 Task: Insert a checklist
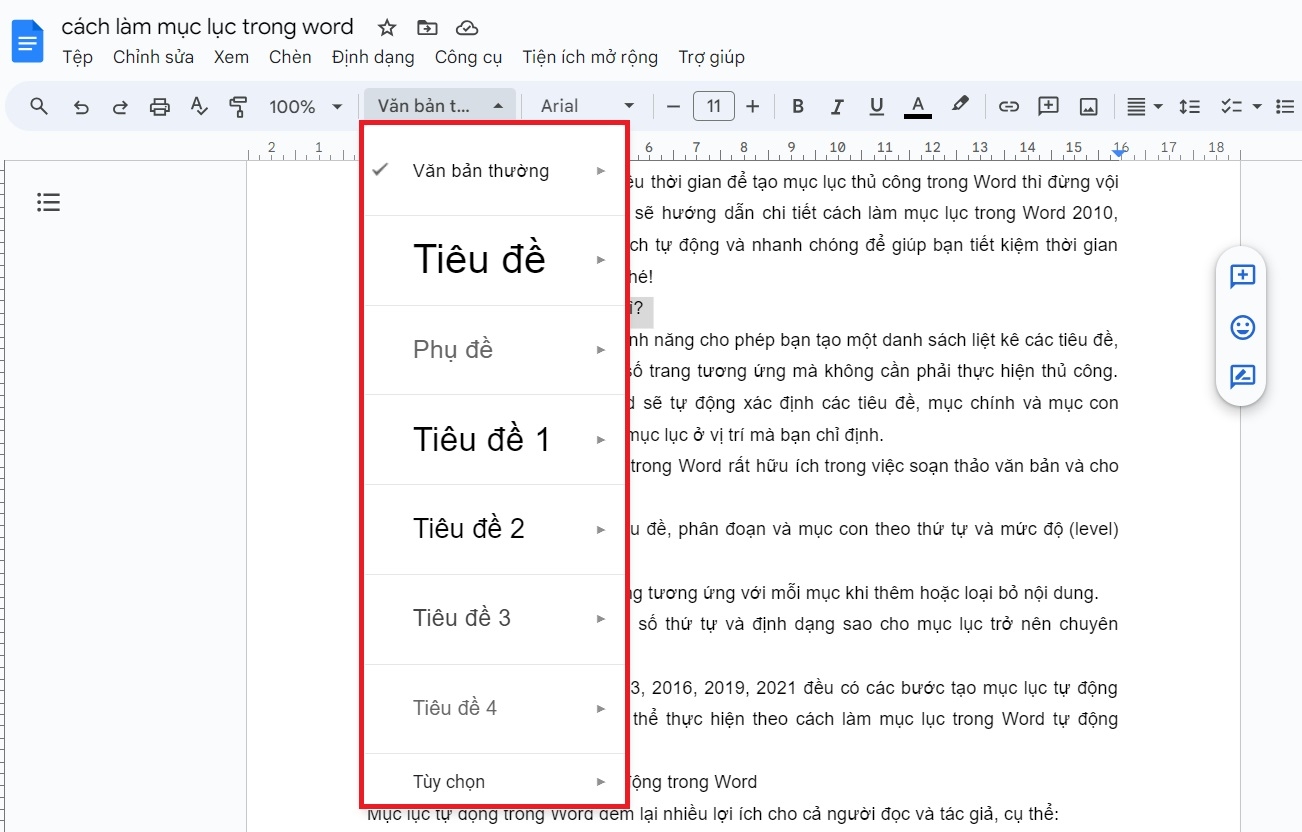pyautogui.click(x=1230, y=106)
